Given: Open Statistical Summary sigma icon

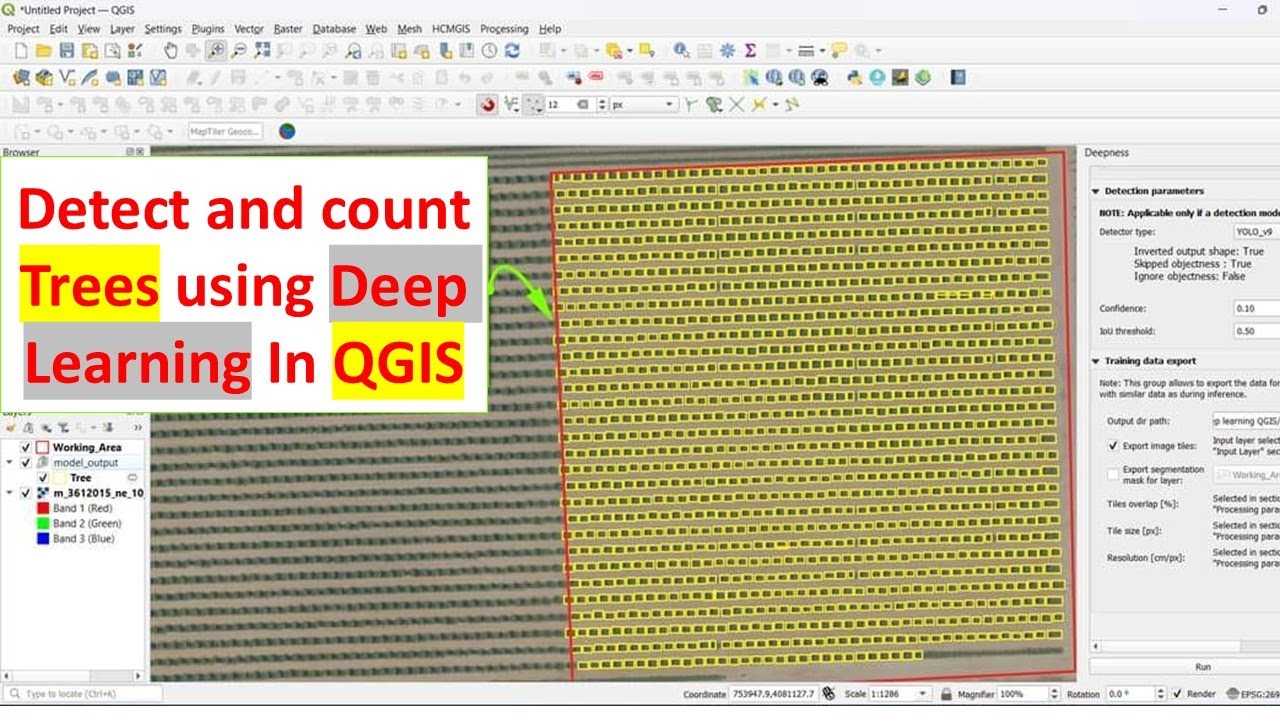Looking at the screenshot, I should 750,50.
